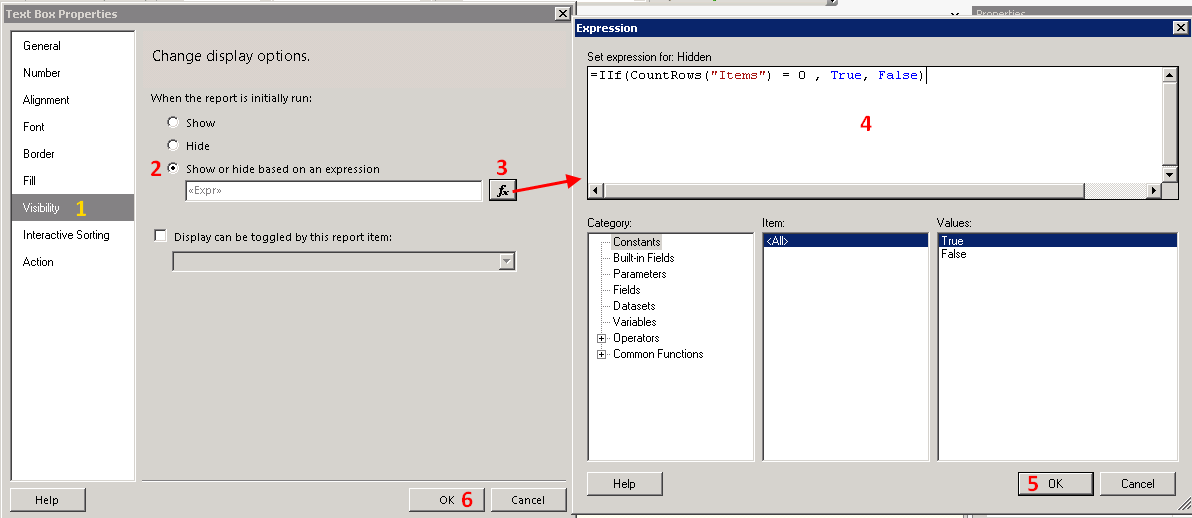Open the Alignment page
This screenshot has height=518, width=1192.
[73, 100]
